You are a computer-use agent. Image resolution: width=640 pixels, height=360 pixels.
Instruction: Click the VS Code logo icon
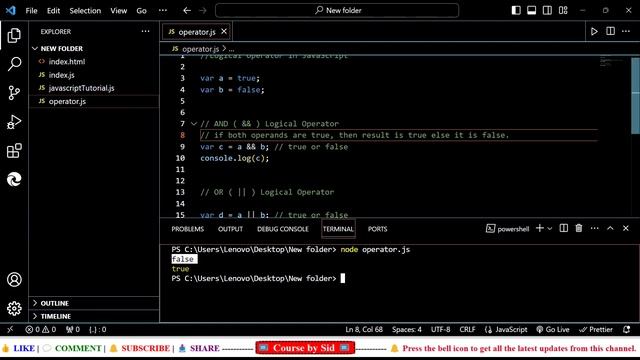(11, 10)
